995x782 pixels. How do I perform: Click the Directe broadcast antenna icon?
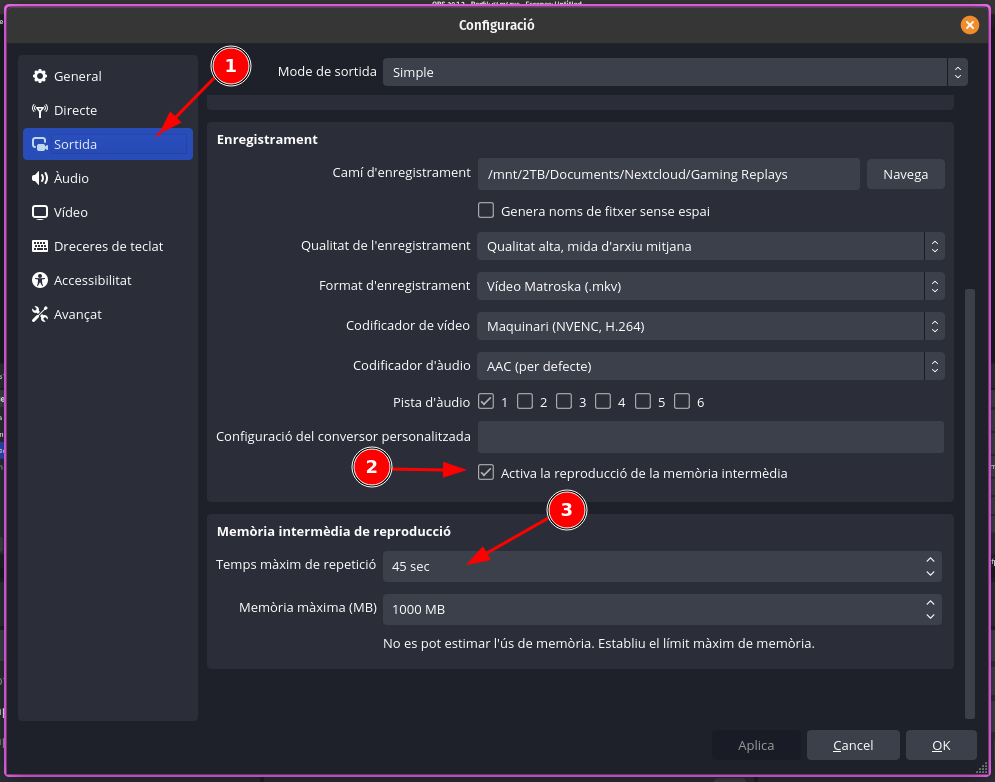[x=40, y=111]
